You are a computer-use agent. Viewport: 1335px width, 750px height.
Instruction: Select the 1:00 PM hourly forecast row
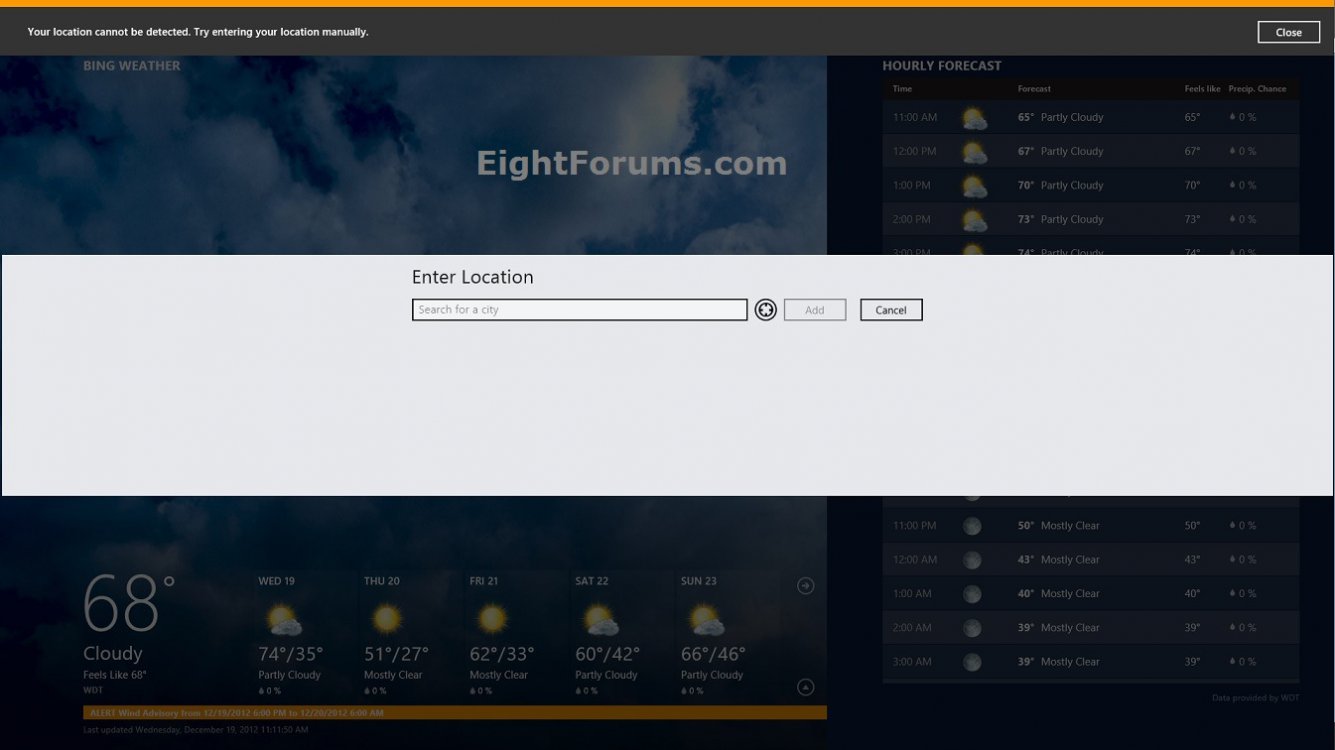pos(1090,186)
